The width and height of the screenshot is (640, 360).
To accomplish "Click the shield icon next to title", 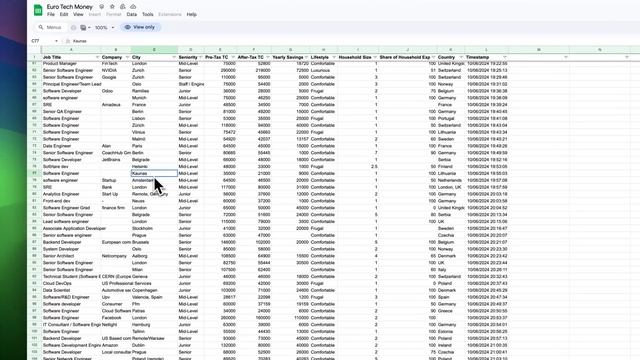I will click(102, 7).
